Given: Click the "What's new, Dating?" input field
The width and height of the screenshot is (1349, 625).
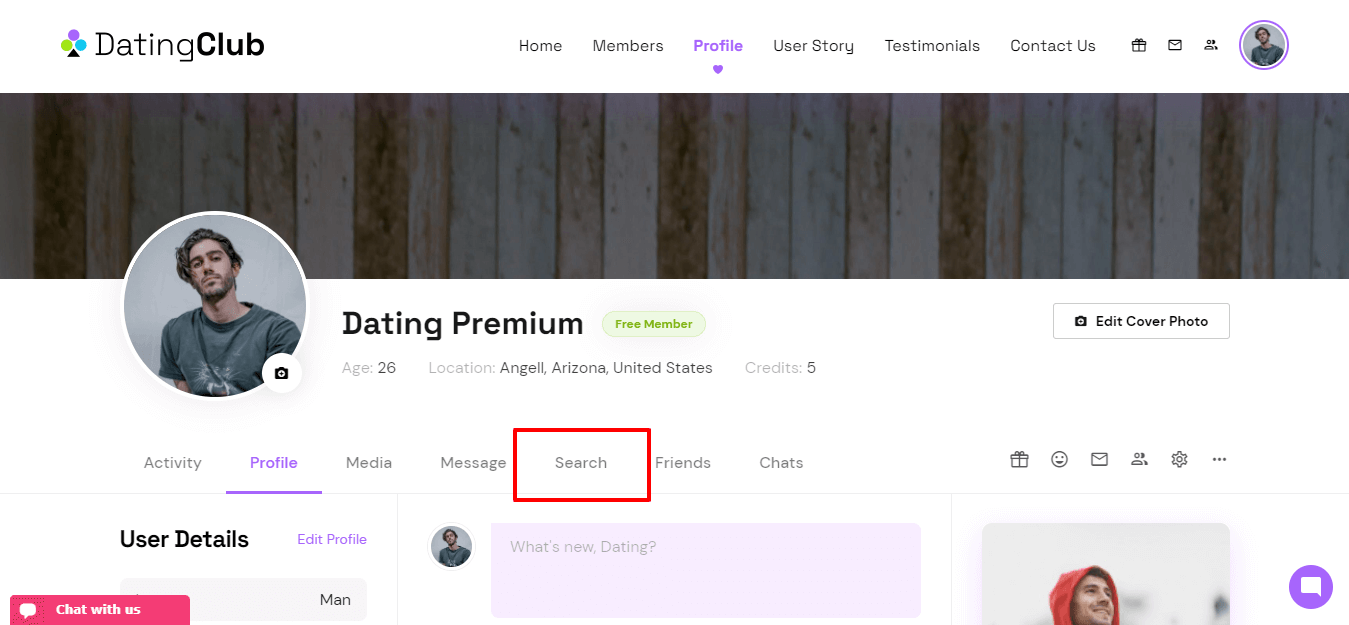Looking at the screenshot, I should 706,570.
